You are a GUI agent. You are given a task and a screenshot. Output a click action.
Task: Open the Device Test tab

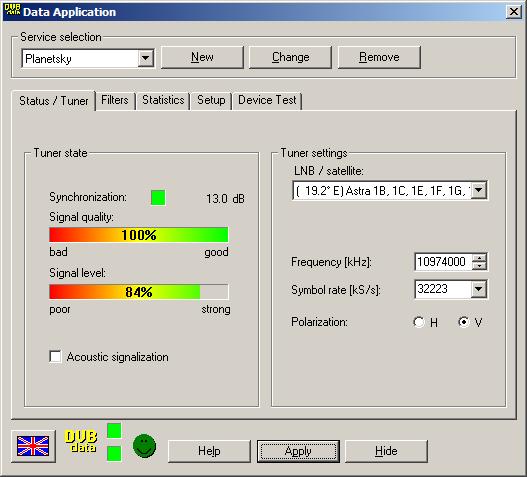coord(267,100)
